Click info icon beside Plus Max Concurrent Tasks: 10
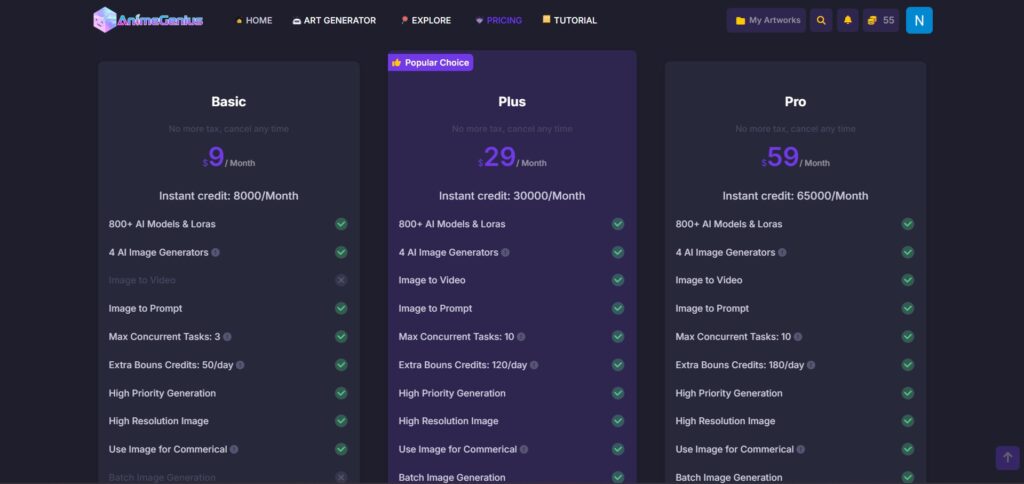Viewport: 1024px width, 484px height. [x=521, y=337]
